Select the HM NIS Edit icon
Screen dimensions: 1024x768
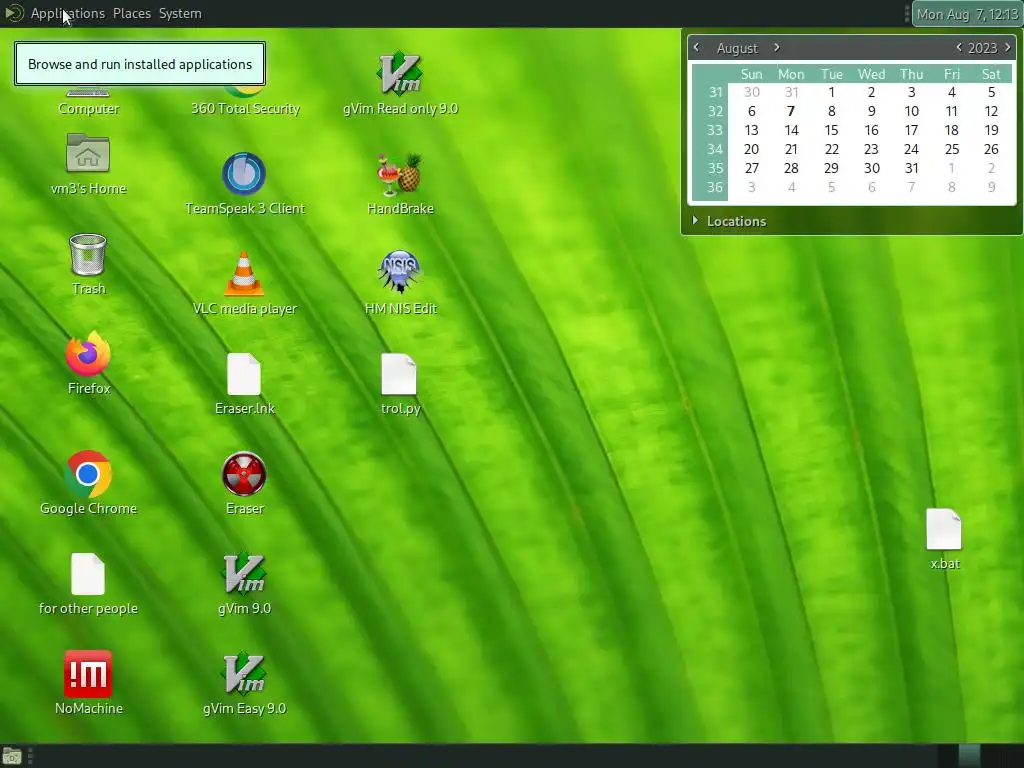point(400,272)
